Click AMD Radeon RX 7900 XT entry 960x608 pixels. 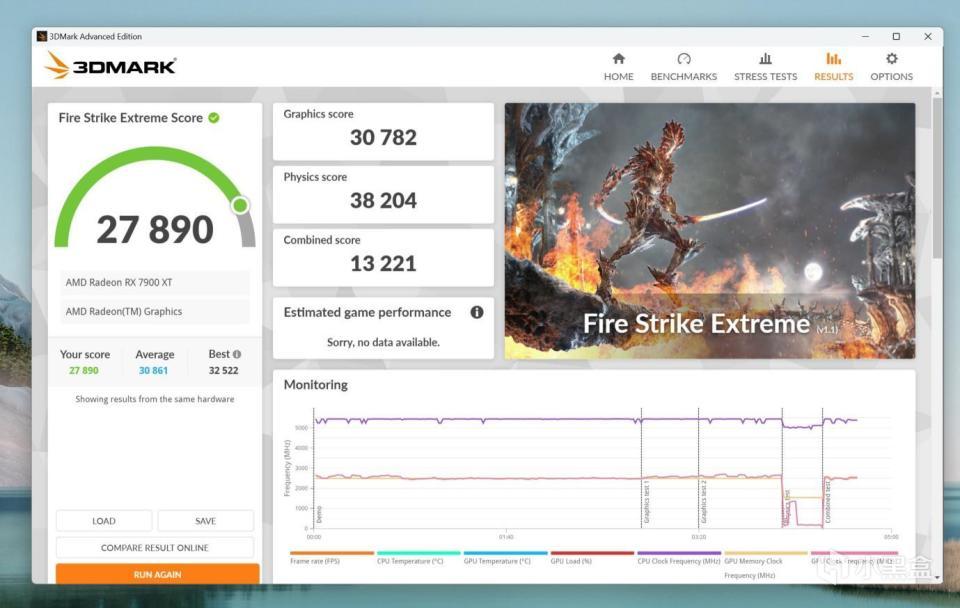click(155, 282)
